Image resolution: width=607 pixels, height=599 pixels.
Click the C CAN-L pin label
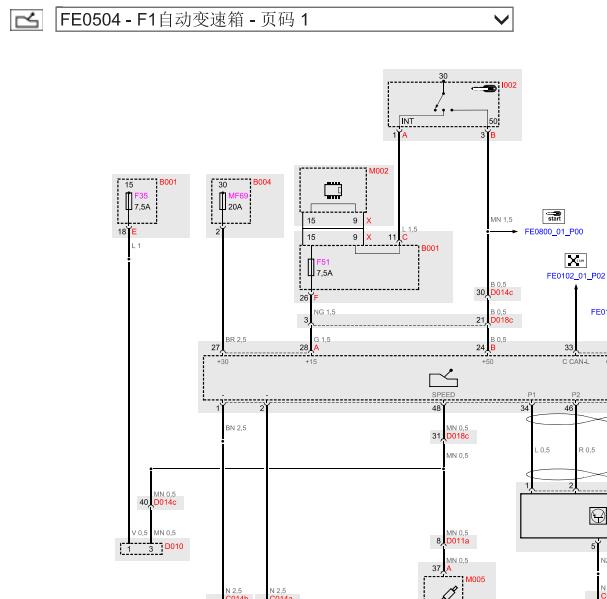(x=576, y=362)
